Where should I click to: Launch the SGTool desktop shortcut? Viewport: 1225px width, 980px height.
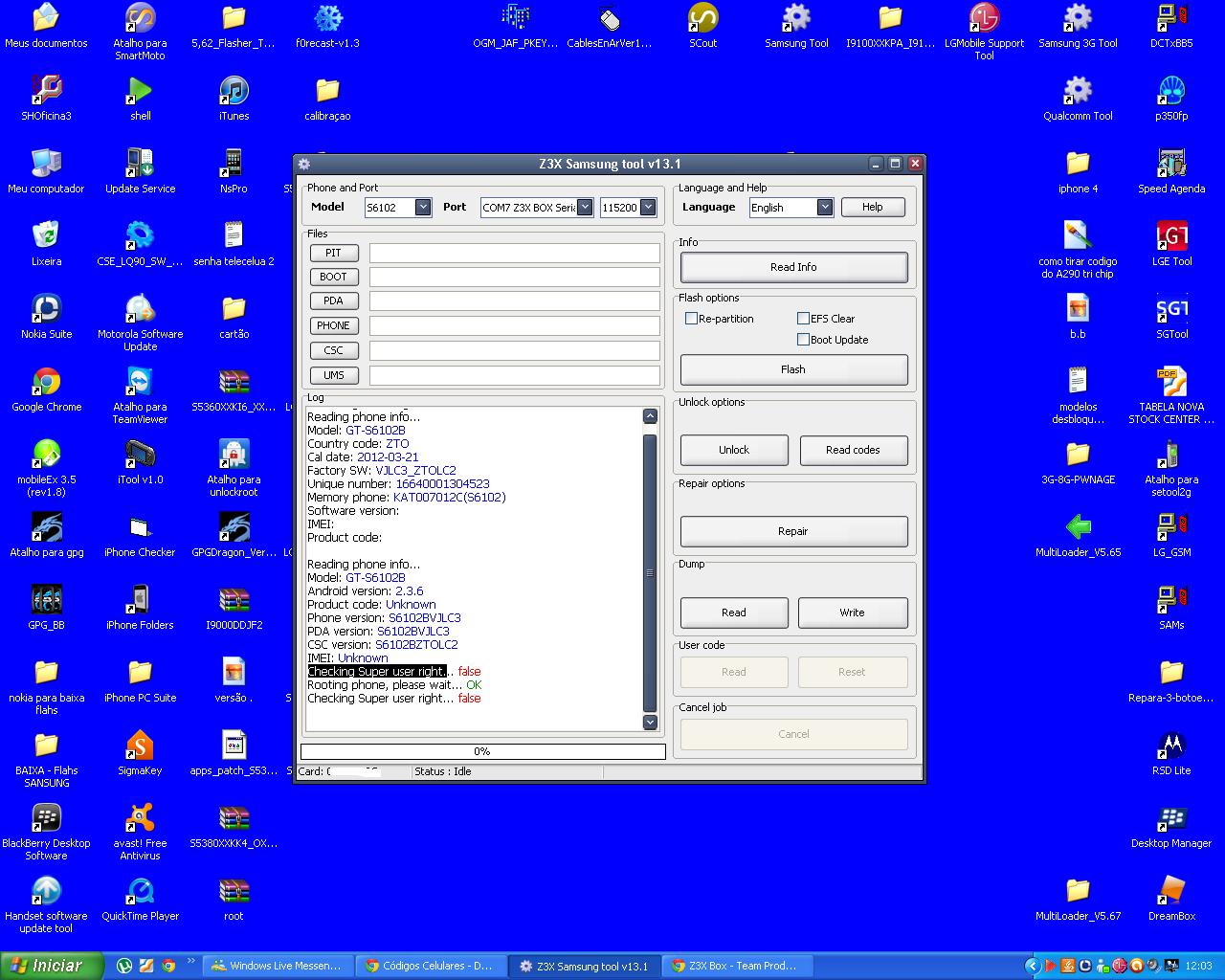[x=1171, y=317]
